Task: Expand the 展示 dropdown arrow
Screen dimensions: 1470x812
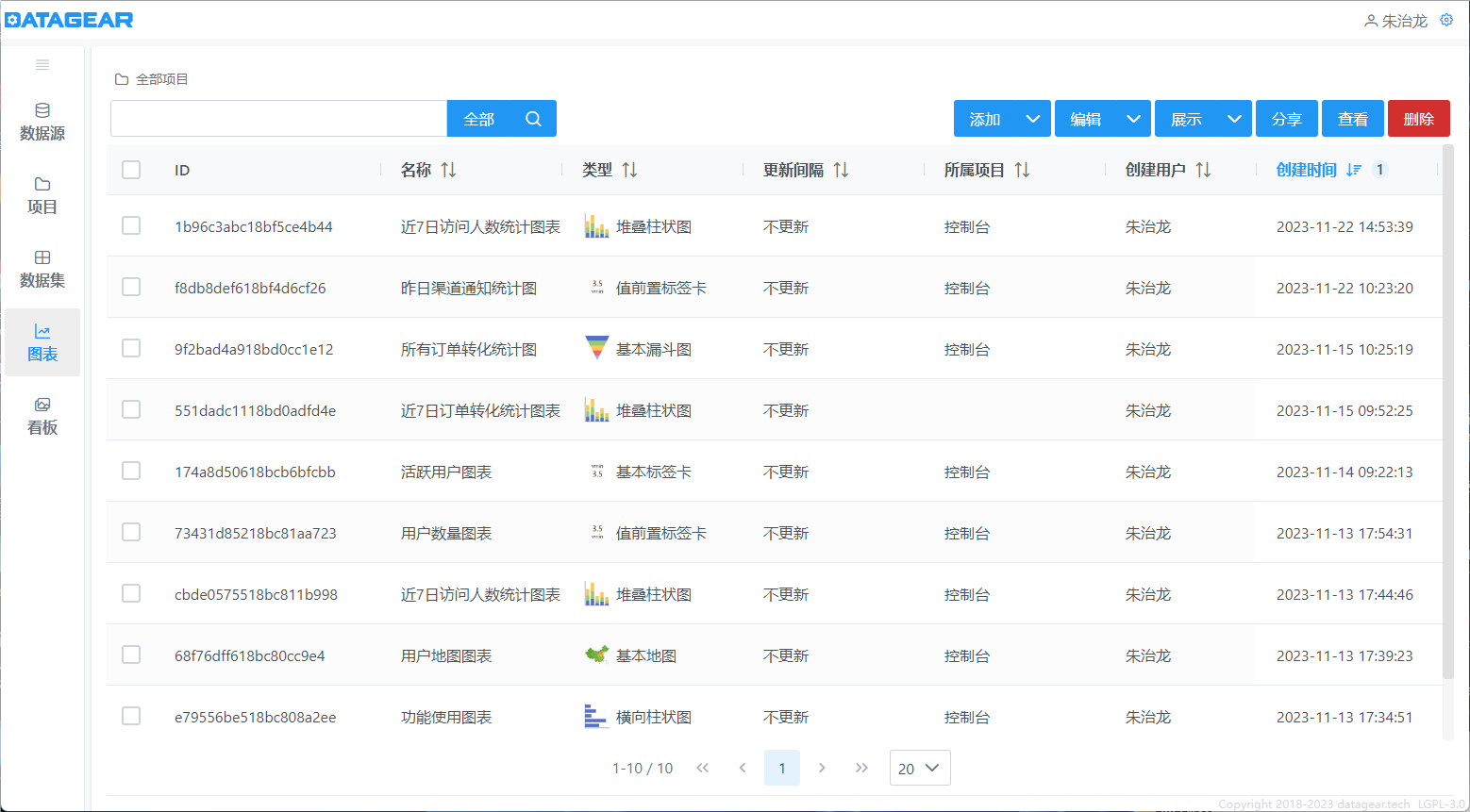Action: [1234, 119]
